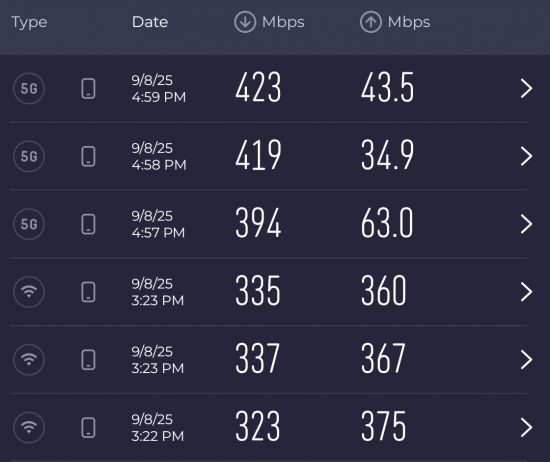Screen dimensions: 550x462
Task: Click the Wi-Fi icon beside the 337 Mbps result
Action: [x=29, y=360]
